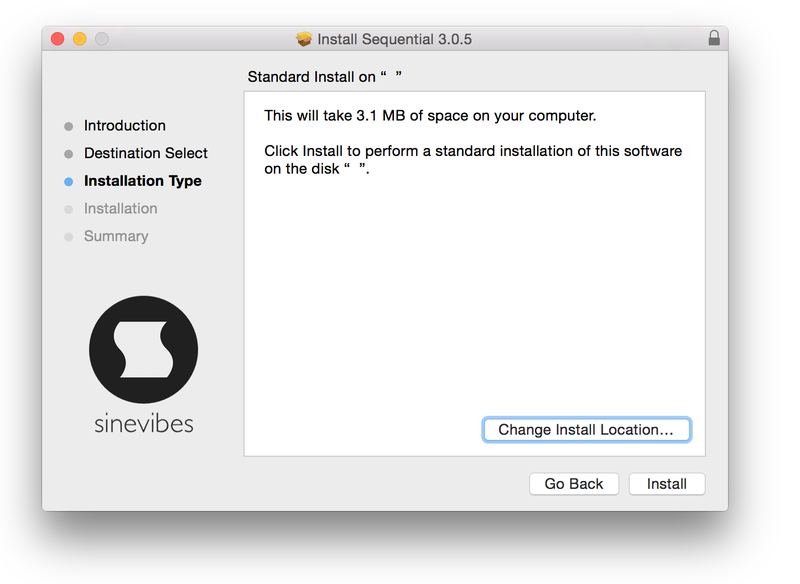The width and height of the screenshot is (800, 584).
Task: Open Change Install Location dialog
Action: [586, 429]
